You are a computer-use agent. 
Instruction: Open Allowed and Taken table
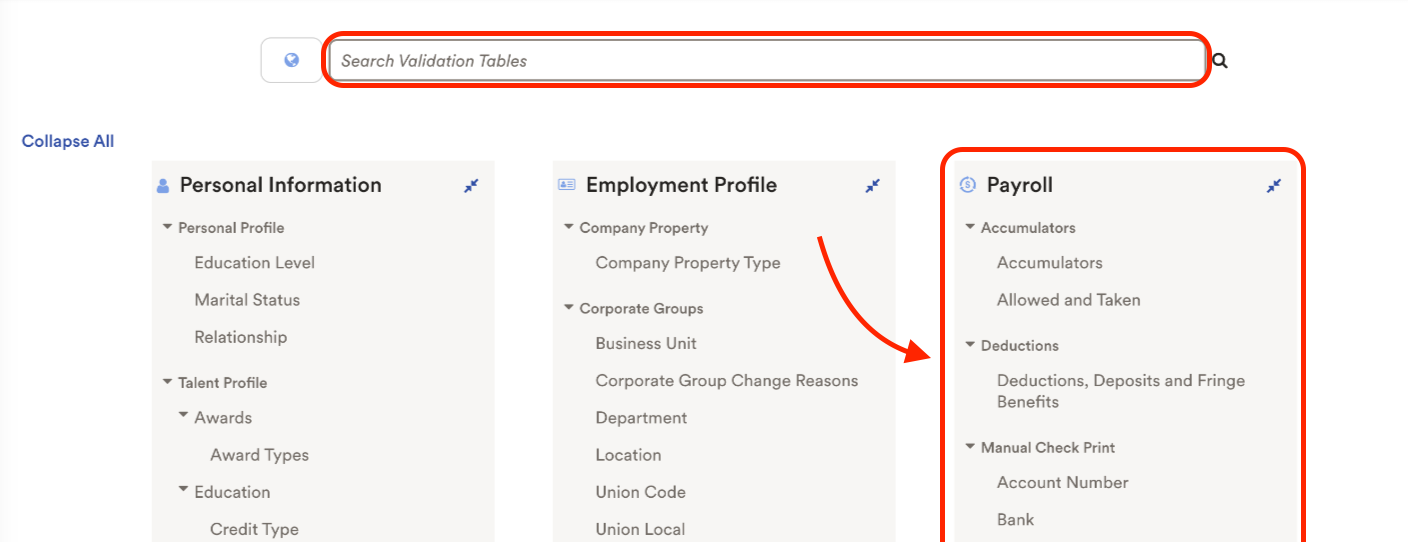[1068, 300]
